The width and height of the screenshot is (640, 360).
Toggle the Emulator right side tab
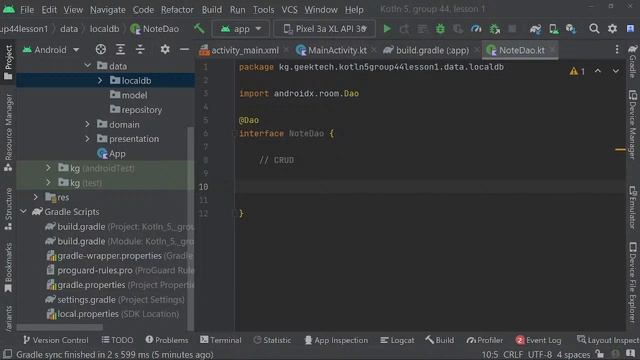point(633,207)
